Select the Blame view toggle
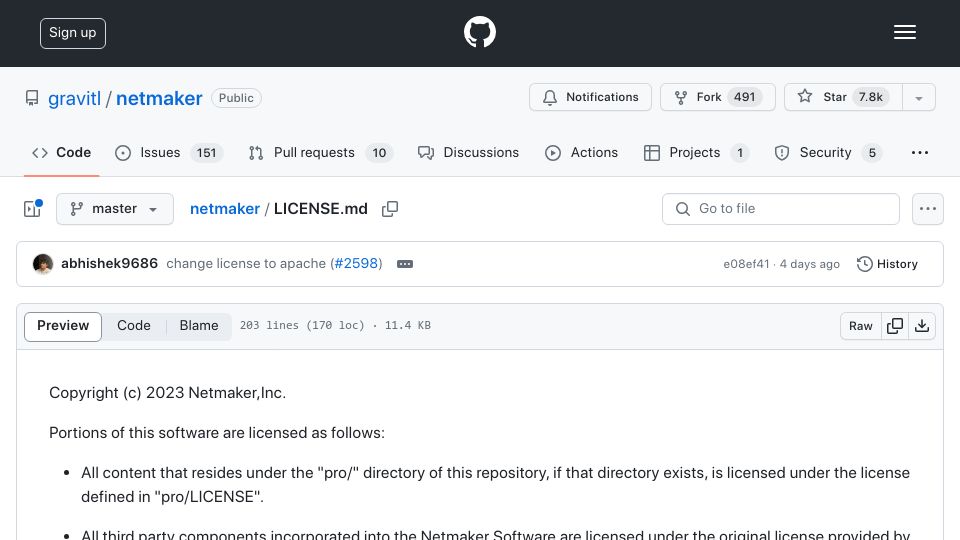 (x=199, y=326)
